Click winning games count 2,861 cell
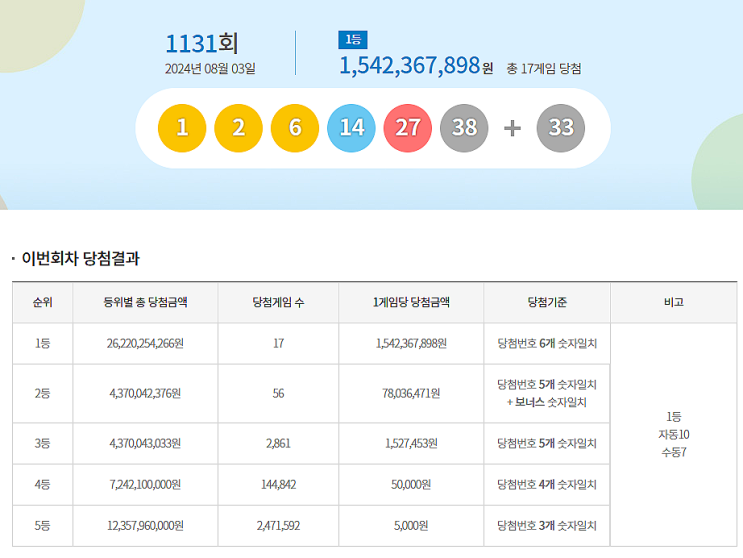 [278, 444]
